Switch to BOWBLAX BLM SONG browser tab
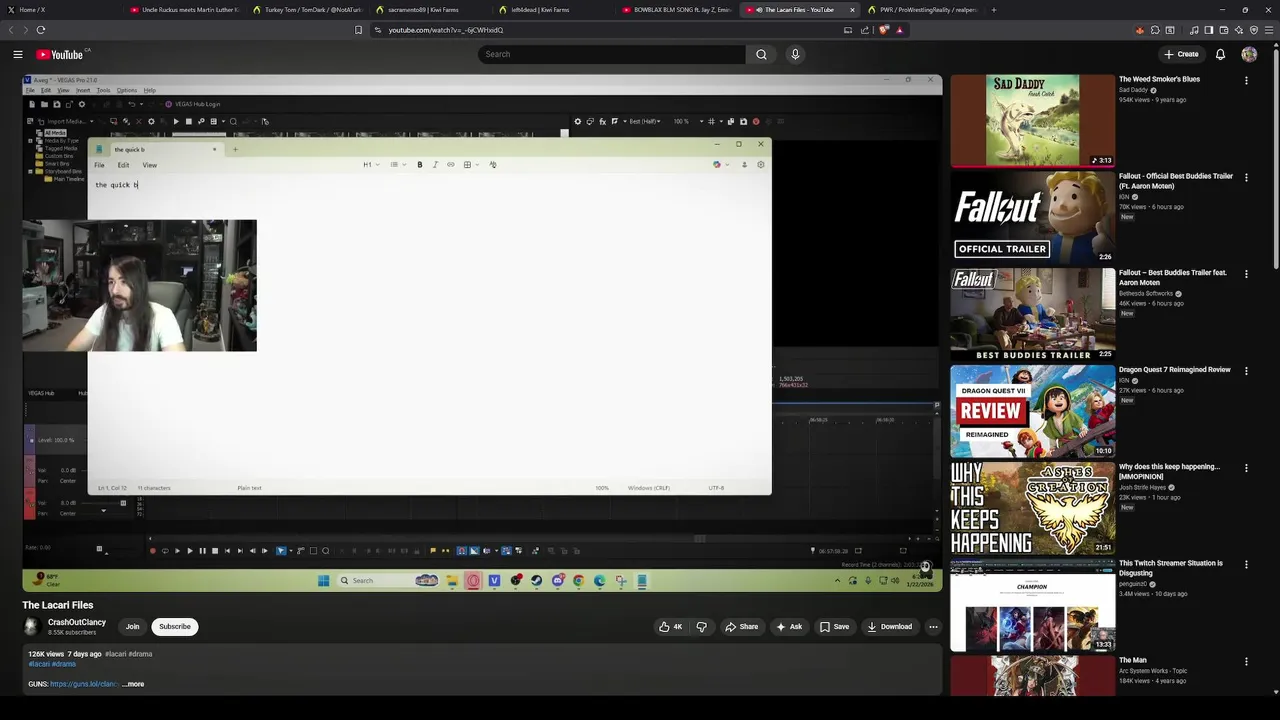The image size is (1280, 720). [x=676, y=10]
